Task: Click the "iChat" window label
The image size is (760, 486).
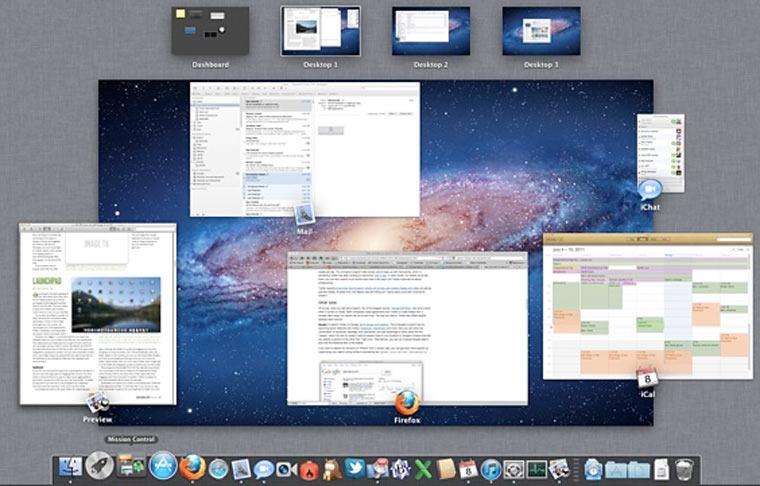Action: click(650, 207)
